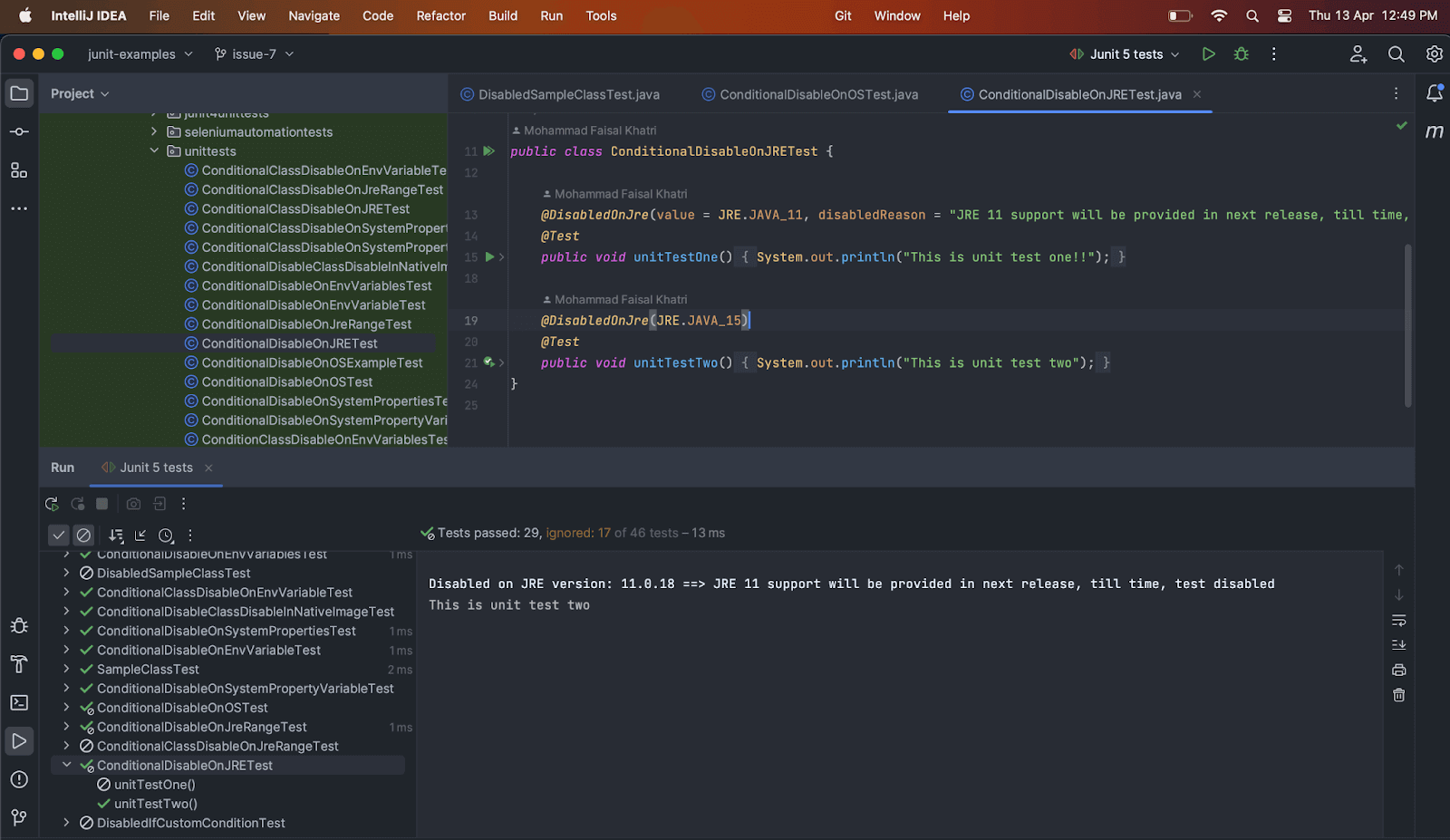Run unitTestOne from the gutter play icon

[489, 256]
